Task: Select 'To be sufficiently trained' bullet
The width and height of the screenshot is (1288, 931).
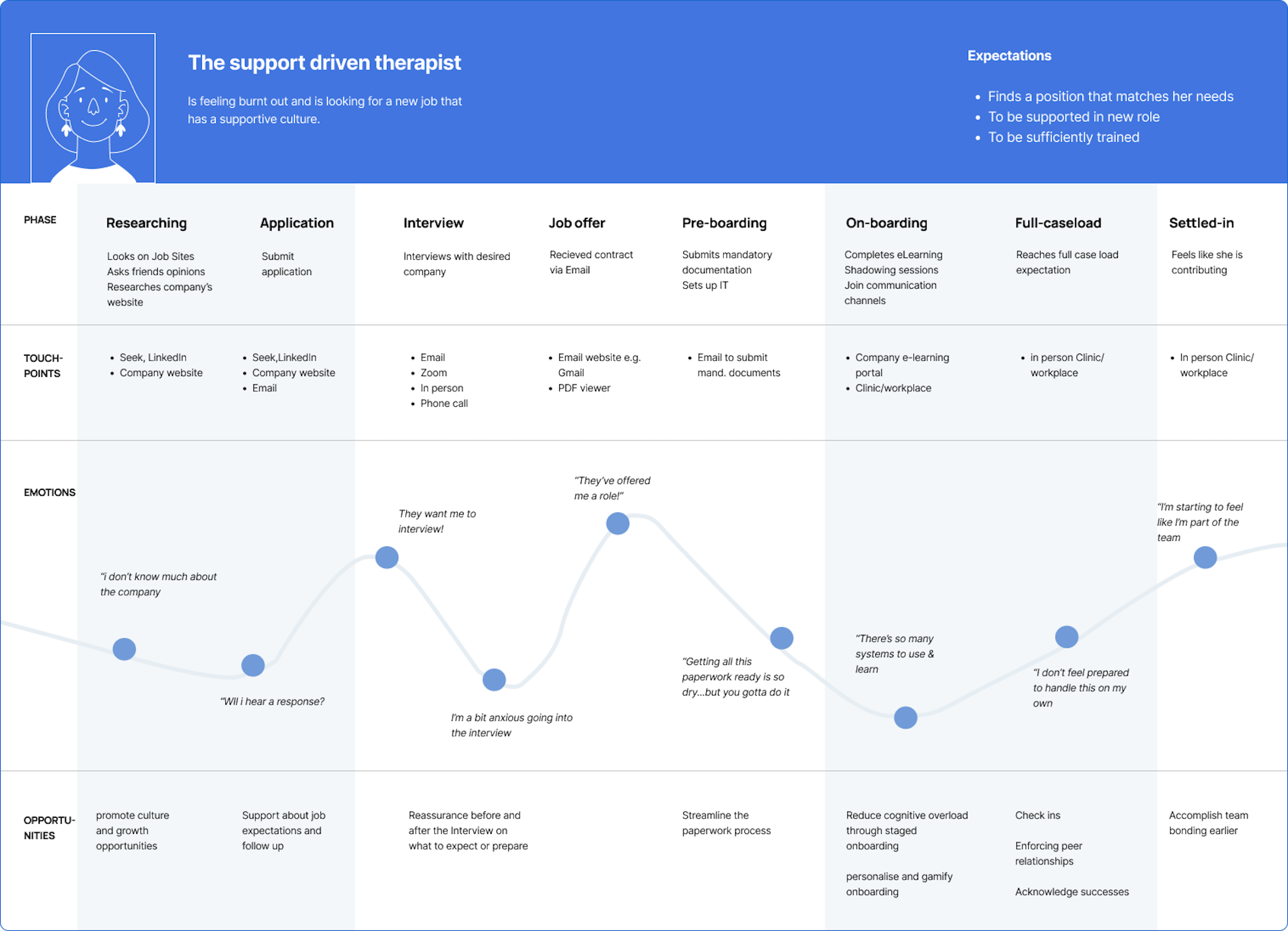Action: point(1063,137)
